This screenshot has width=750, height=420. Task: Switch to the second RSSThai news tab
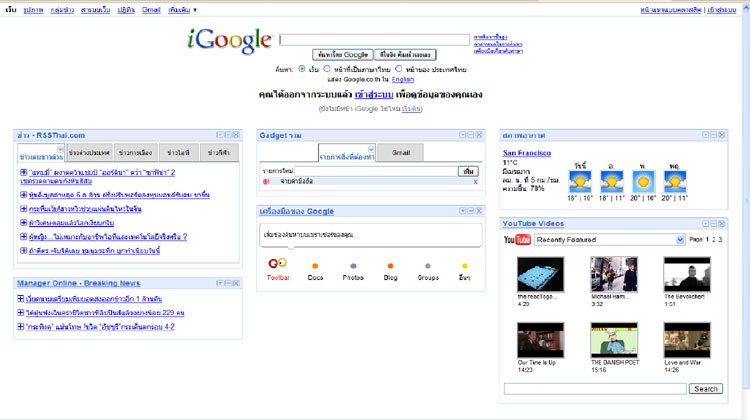(89, 153)
